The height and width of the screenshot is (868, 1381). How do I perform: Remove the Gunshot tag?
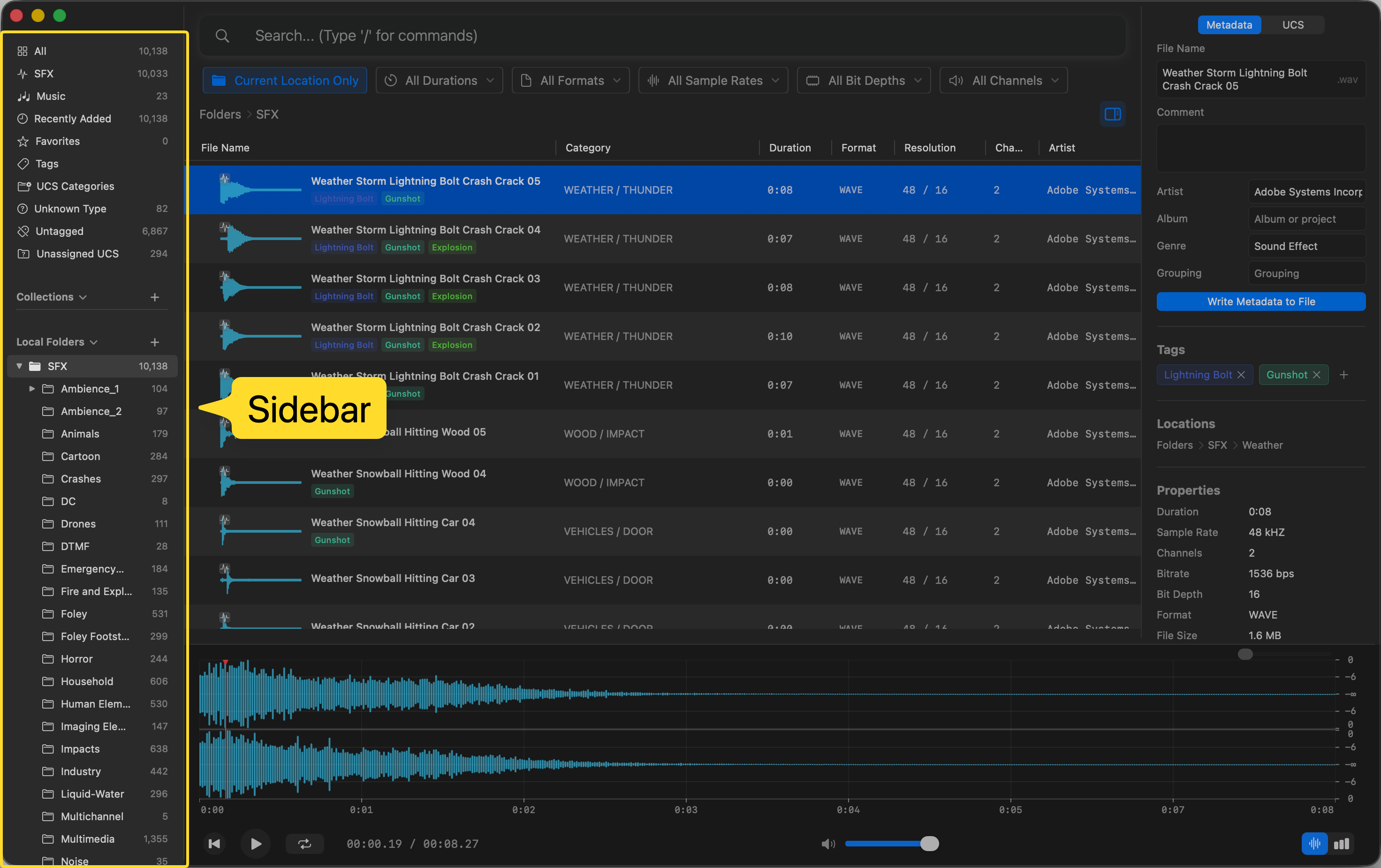(x=1317, y=375)
